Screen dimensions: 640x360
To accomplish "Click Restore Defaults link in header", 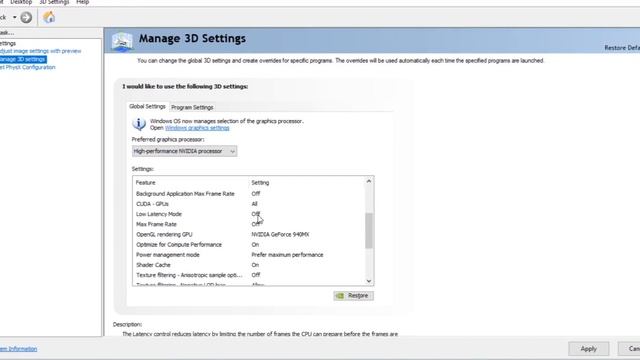I will (622, 48).
